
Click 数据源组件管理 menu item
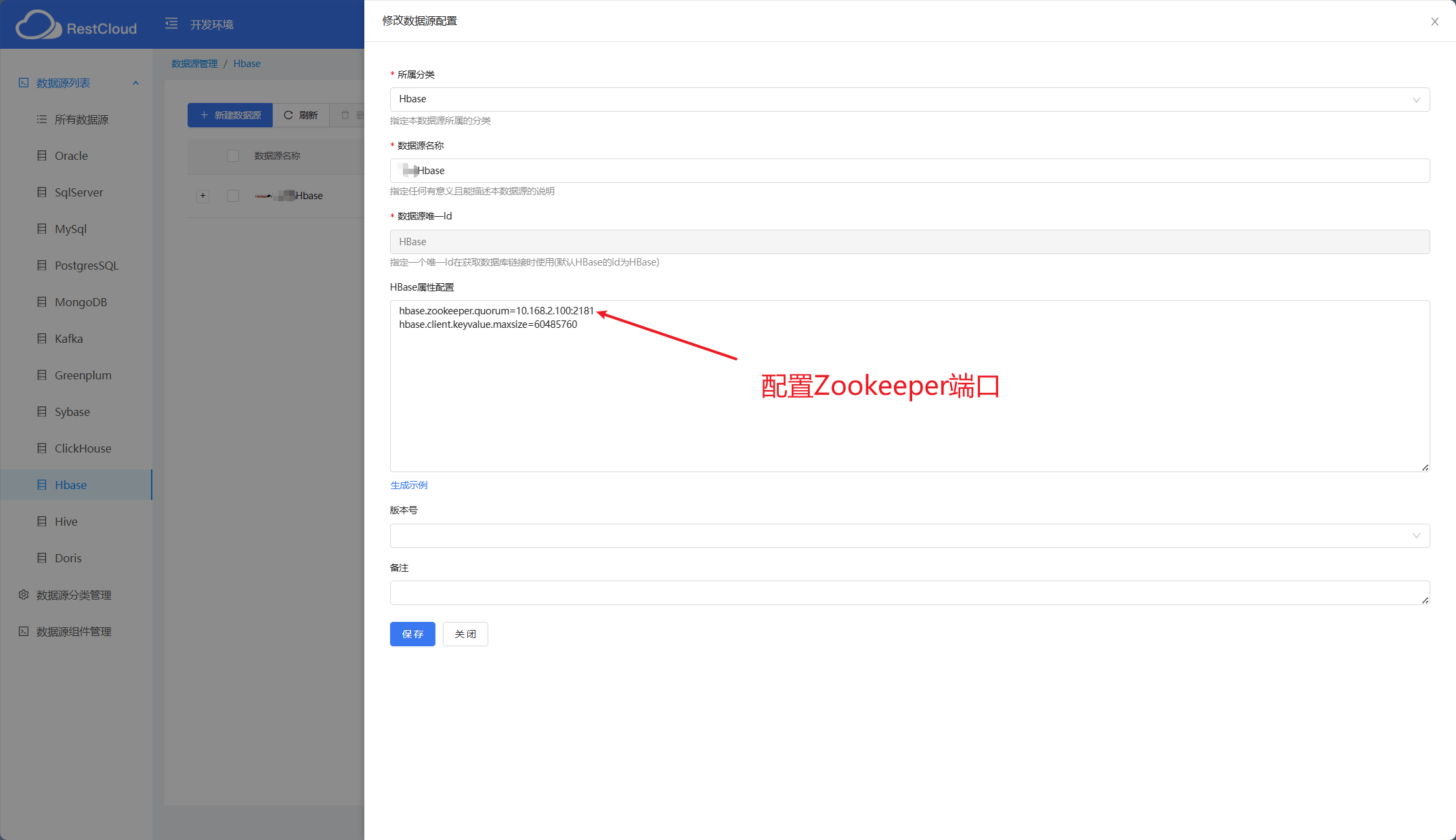(75, 631)
